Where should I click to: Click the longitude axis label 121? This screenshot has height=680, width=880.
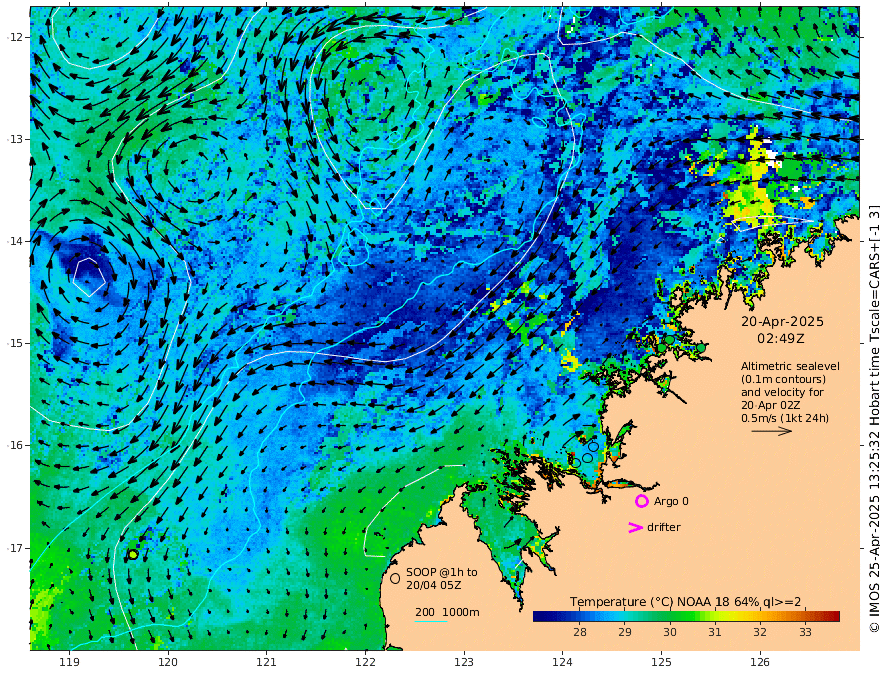click(x=267, y=663)
